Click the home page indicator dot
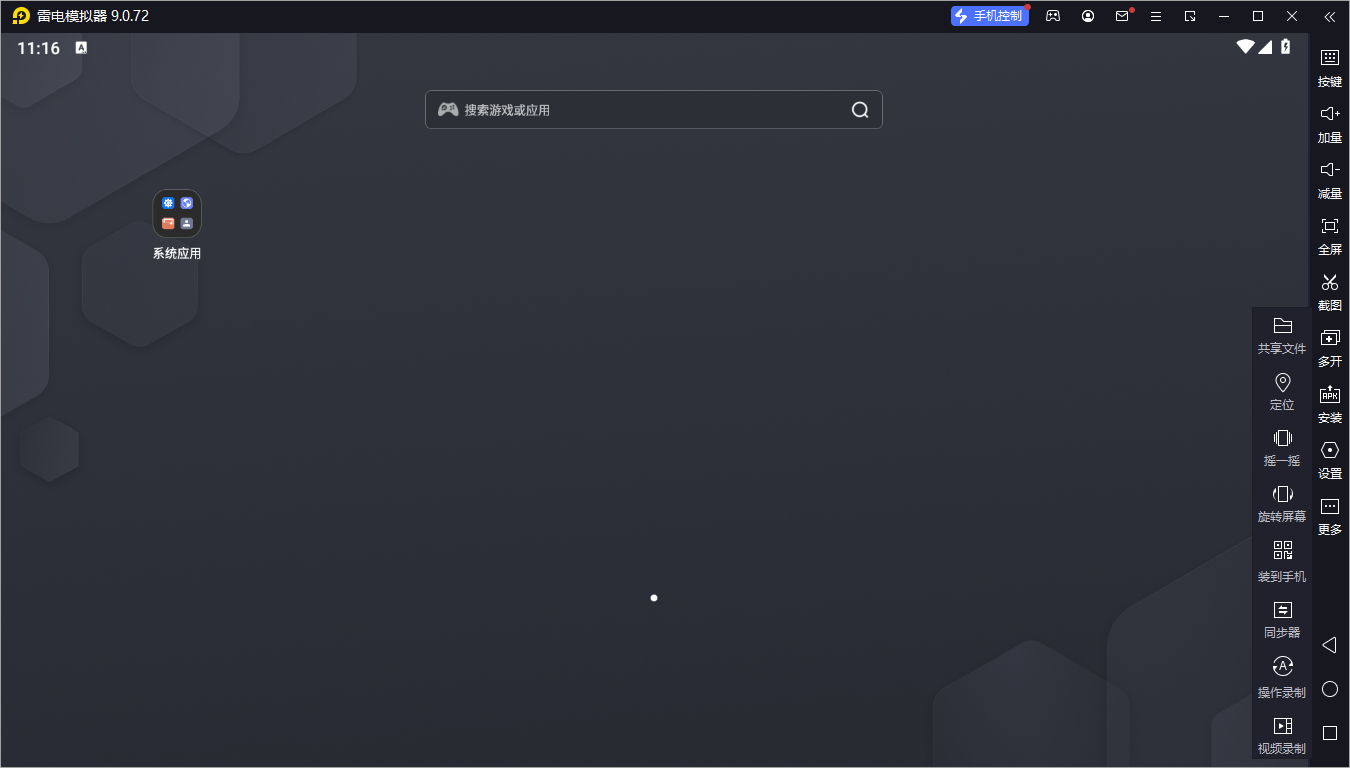This screenshot has width=1350, height=768. [x=654, y=598]
